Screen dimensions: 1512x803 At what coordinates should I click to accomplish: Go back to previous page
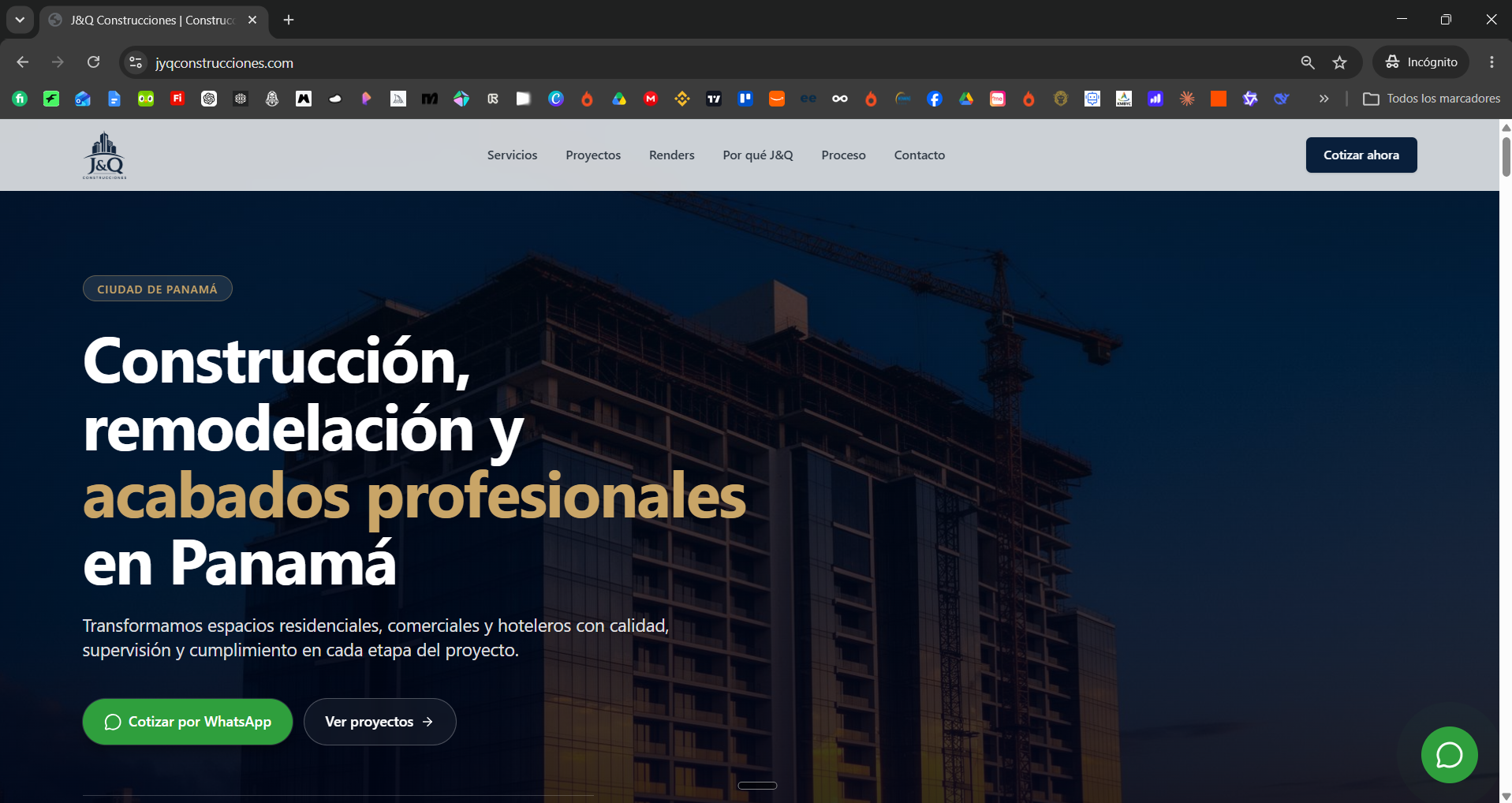pos(23,62)
